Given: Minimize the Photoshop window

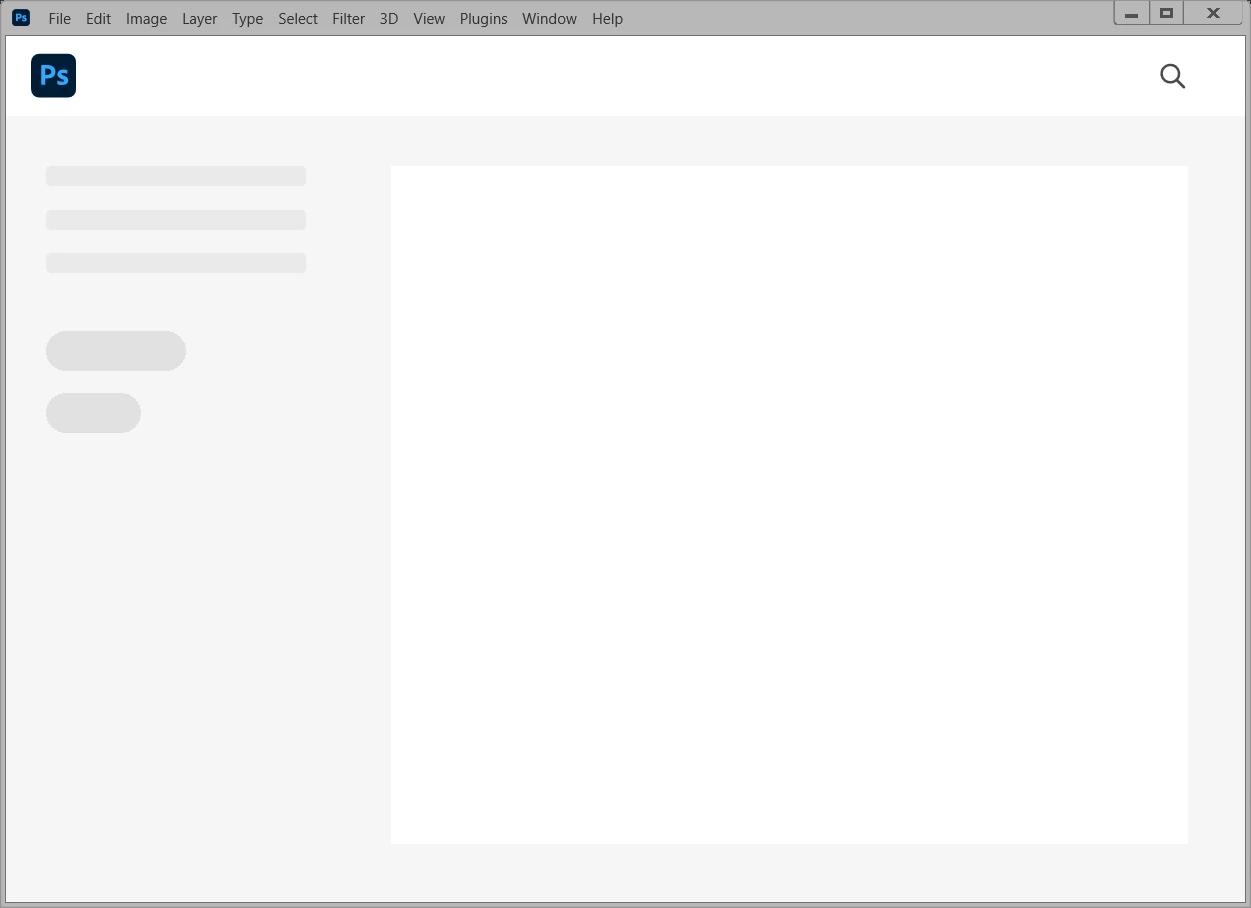Looking at the screenshot, I should click(1132, 13).
